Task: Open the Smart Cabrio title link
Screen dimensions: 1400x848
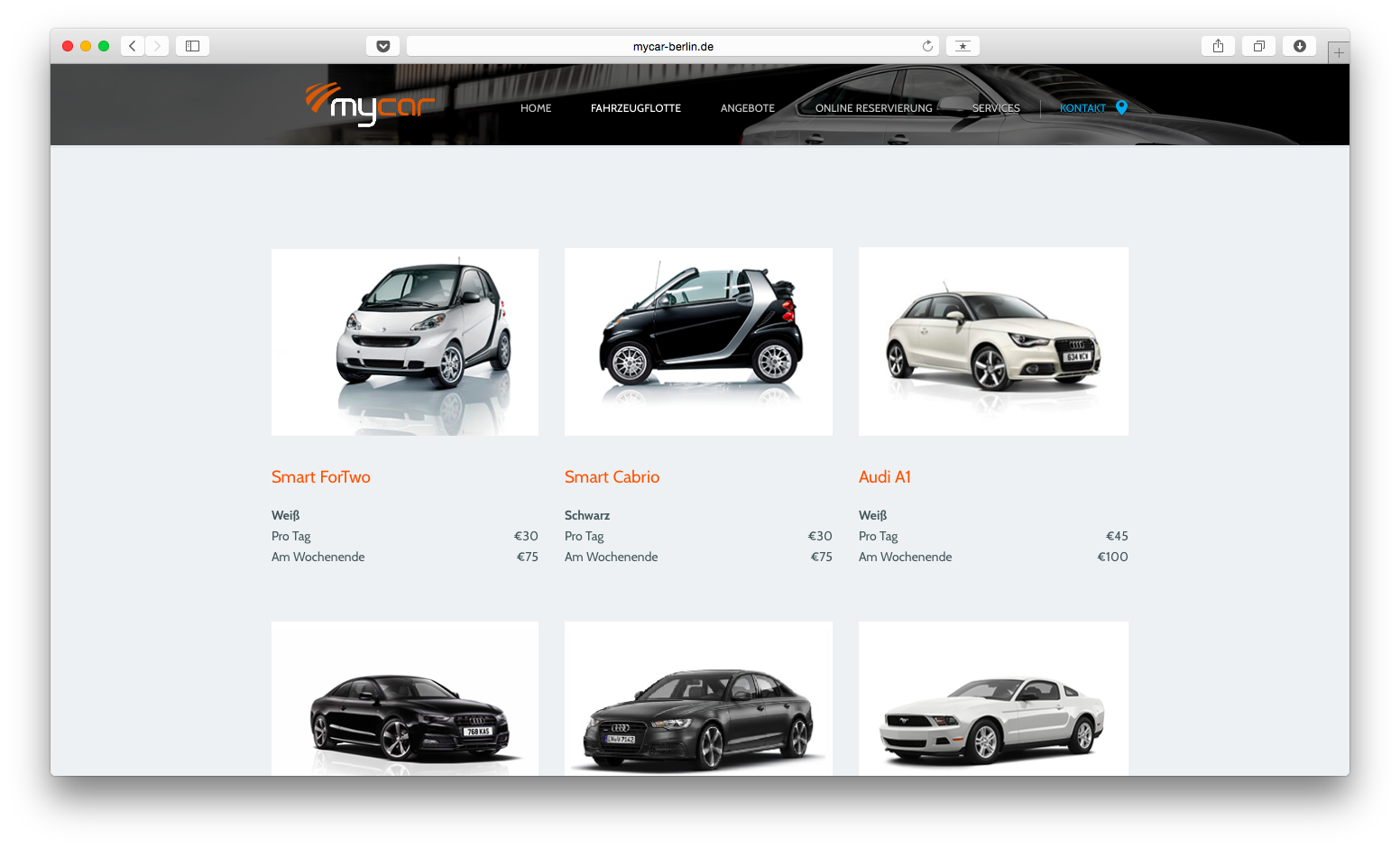Action: click(x=612, y=477)
